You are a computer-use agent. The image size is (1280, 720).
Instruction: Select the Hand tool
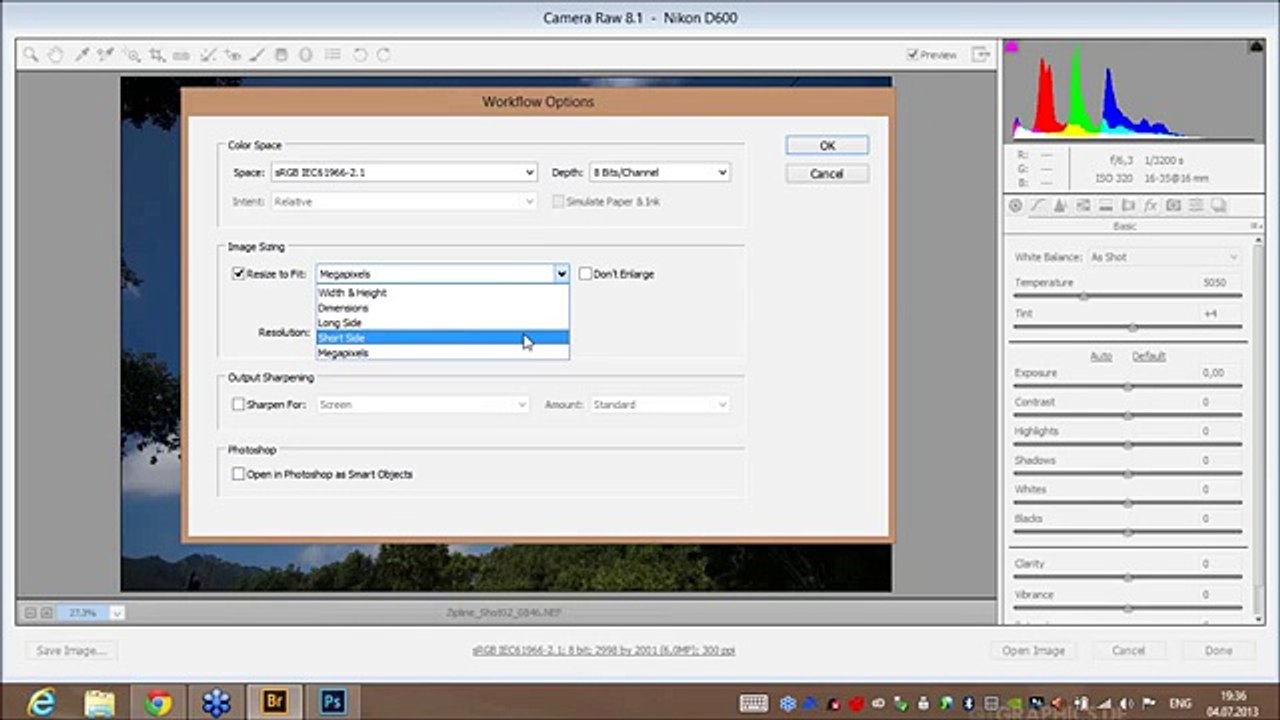click(56, 55)
